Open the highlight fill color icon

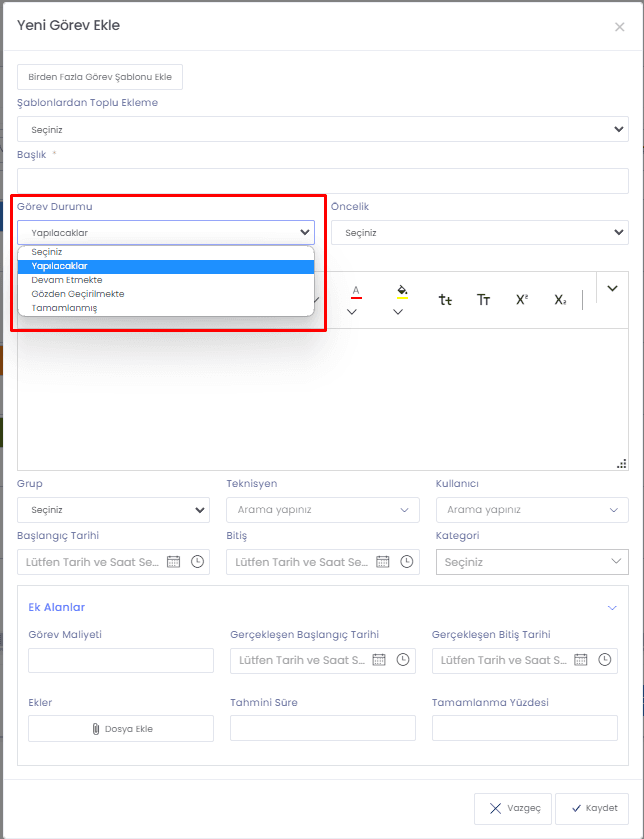(x=402, y=292)
